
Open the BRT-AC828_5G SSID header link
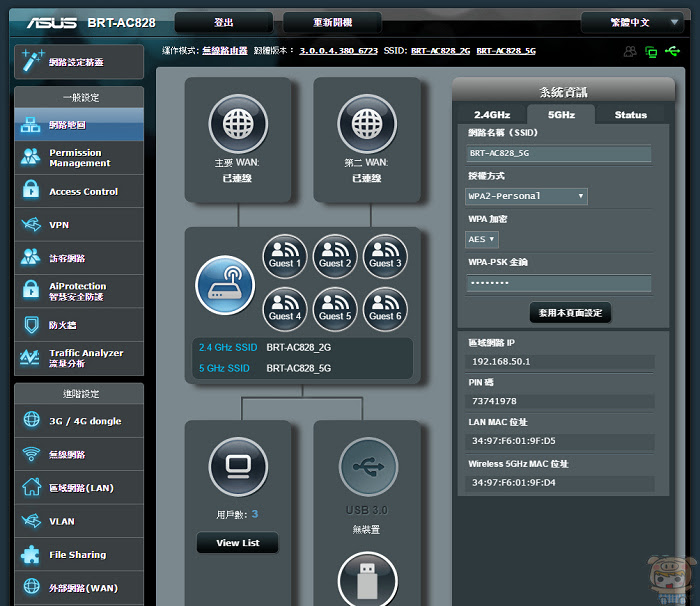[506, 51]
